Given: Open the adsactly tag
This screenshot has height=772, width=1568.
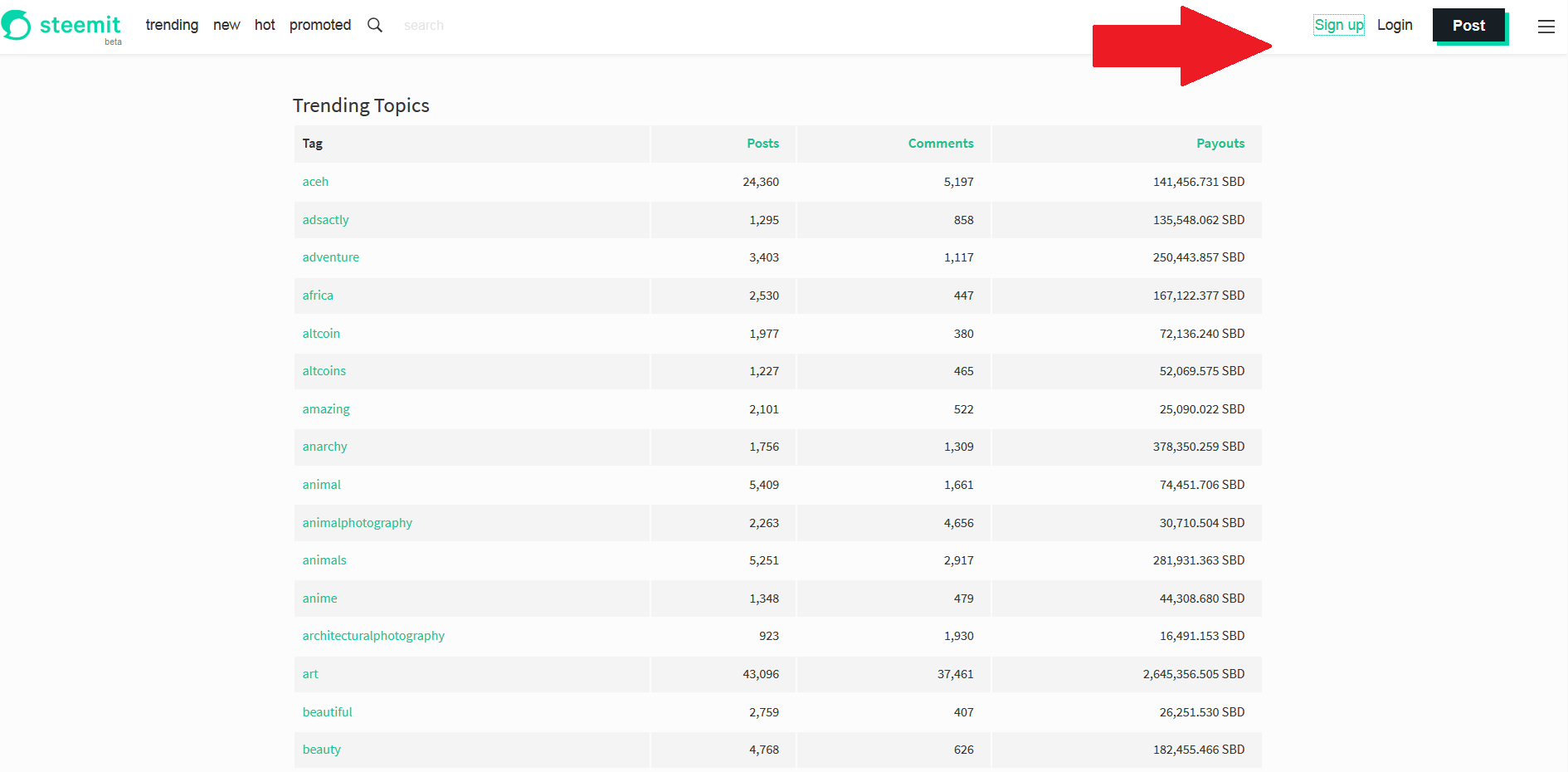Looking at the screenshot, I should (x=325, y=220).
